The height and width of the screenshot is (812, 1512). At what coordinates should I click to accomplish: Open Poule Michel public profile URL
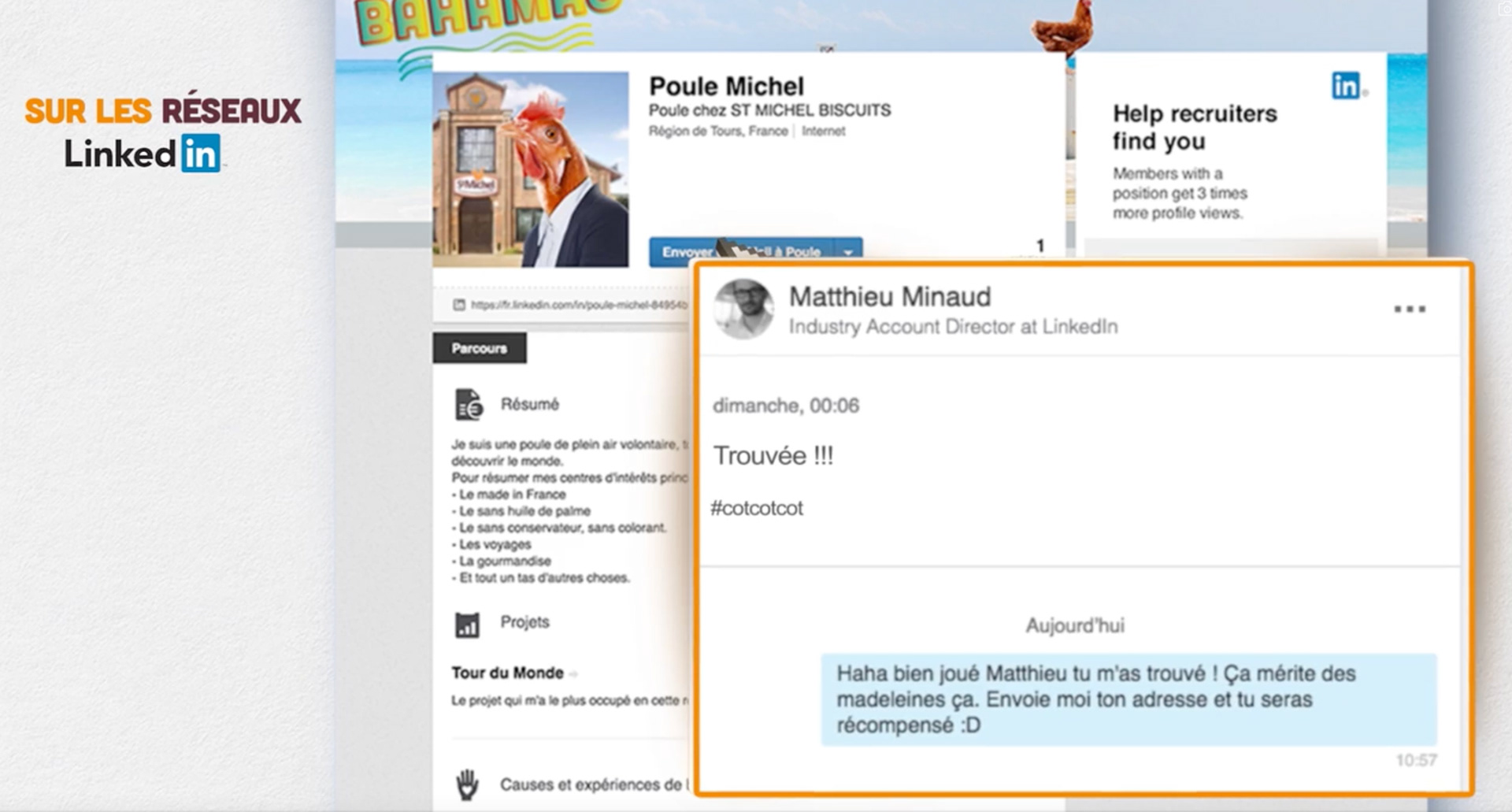579,305
